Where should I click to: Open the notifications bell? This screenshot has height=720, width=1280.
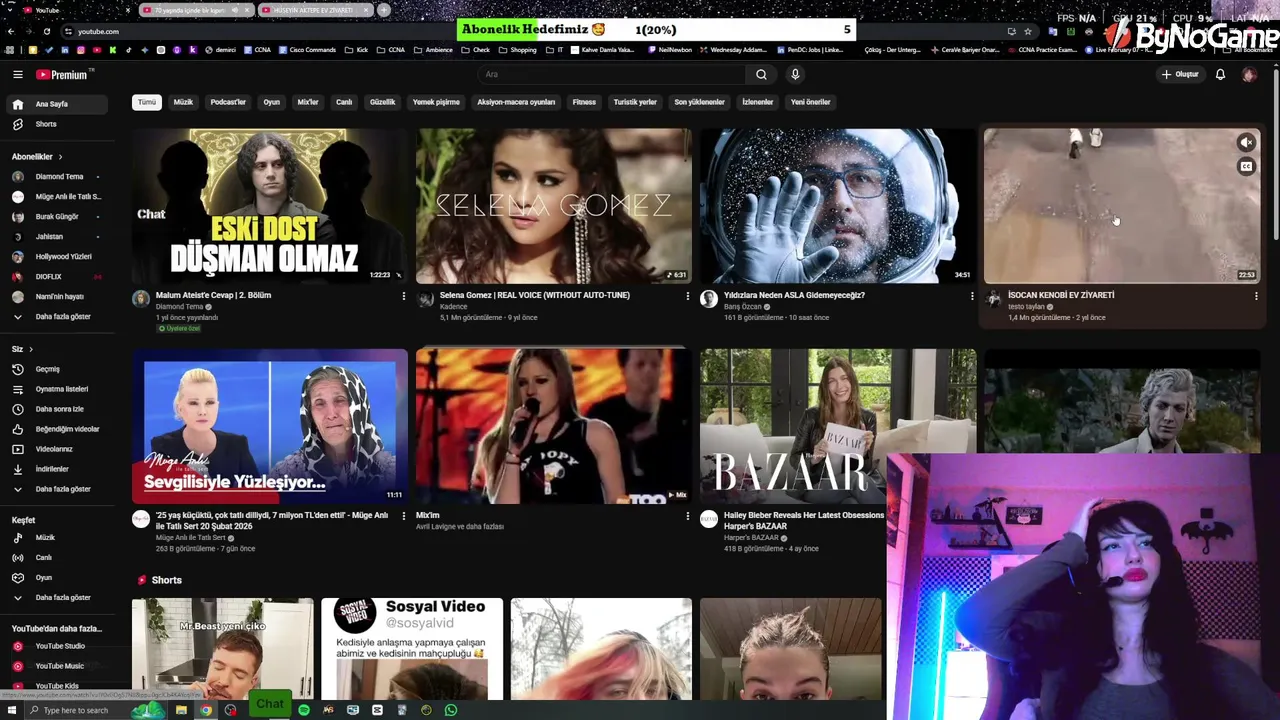1220,74
